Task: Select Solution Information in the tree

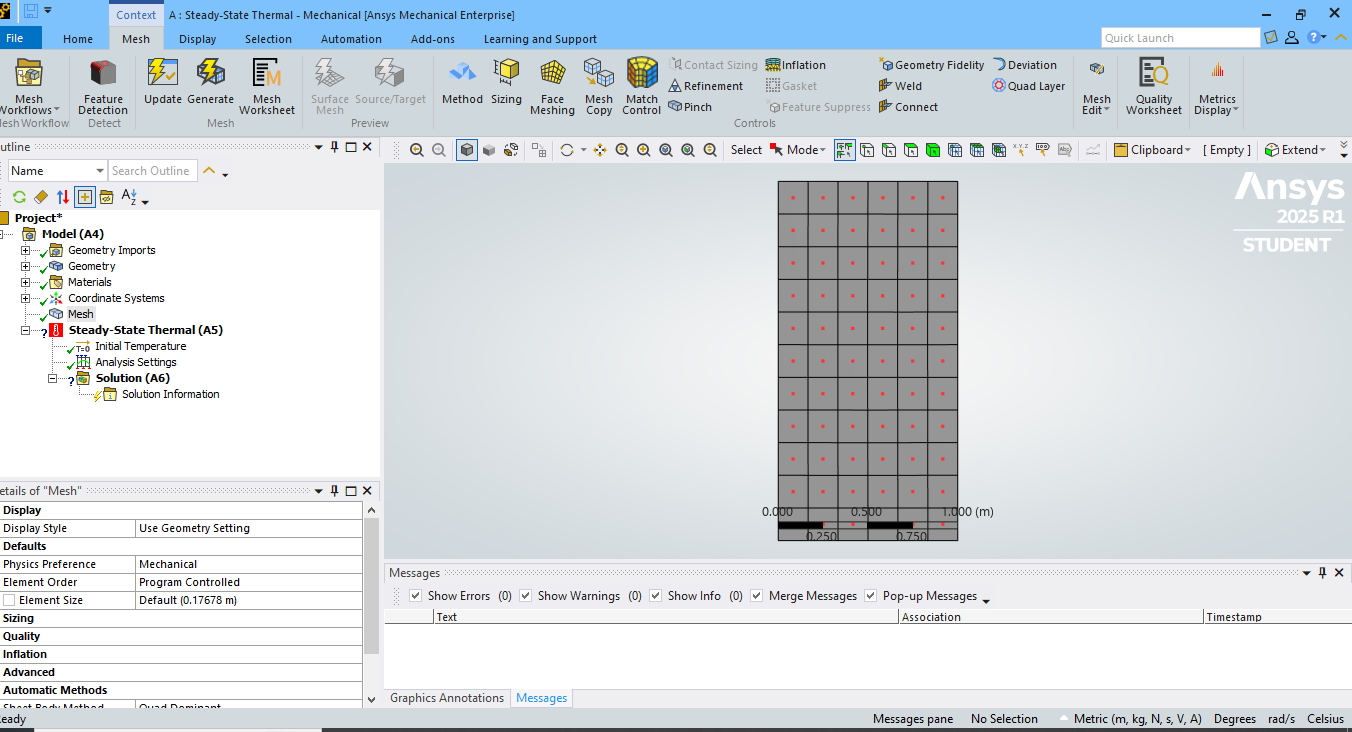Action: click(x=171, y=394)
